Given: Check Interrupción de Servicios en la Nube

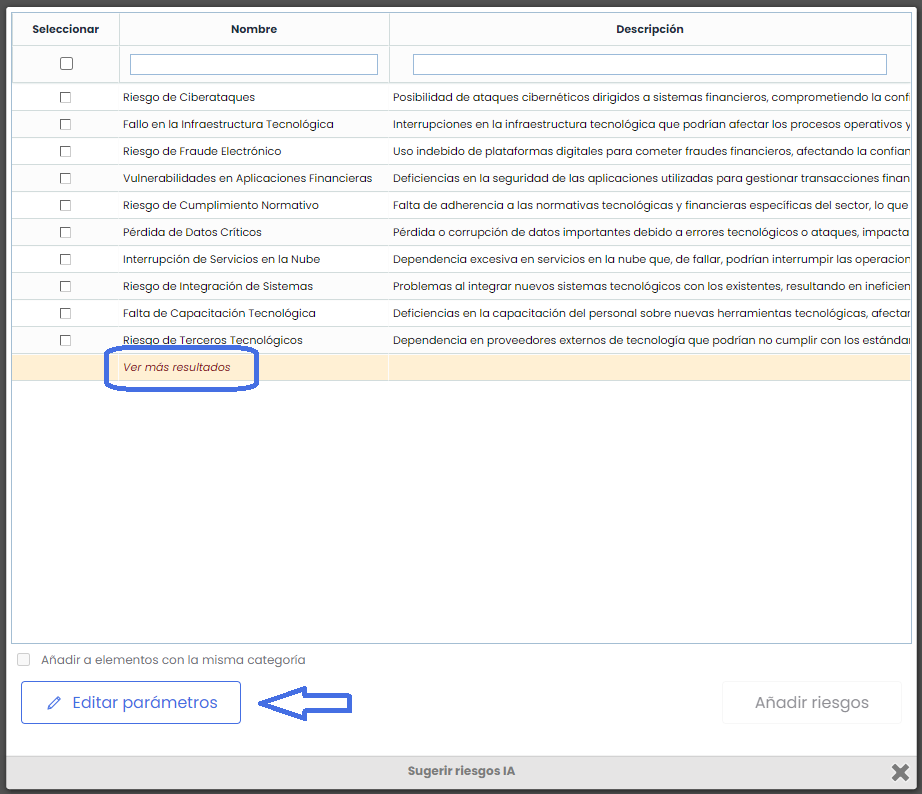Looking at the screenshot, I should coord(66,259).
